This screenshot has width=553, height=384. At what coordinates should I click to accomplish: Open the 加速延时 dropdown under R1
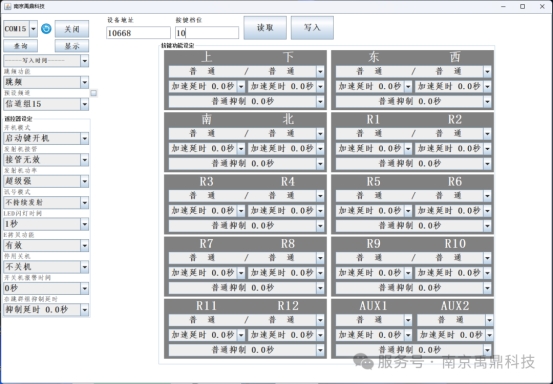click(374, 148)
